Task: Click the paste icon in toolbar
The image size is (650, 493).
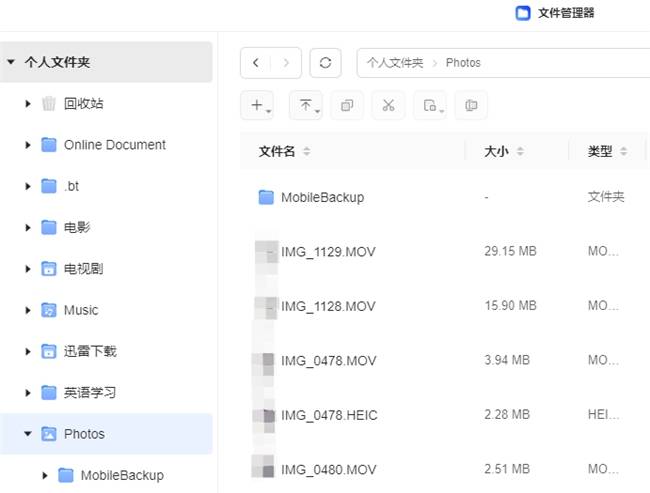Action: coord(430,105)
